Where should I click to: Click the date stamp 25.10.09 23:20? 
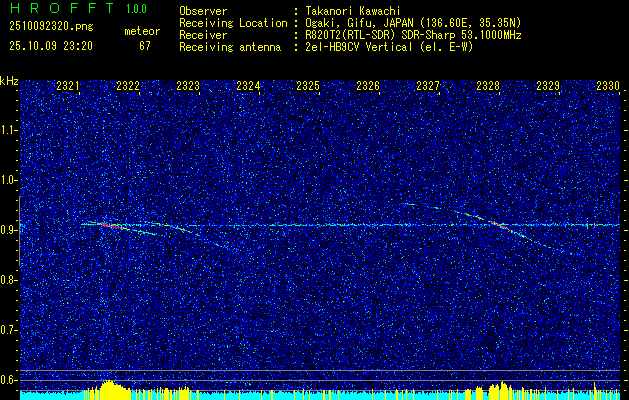pyautogui.click(x=51, y=46)
